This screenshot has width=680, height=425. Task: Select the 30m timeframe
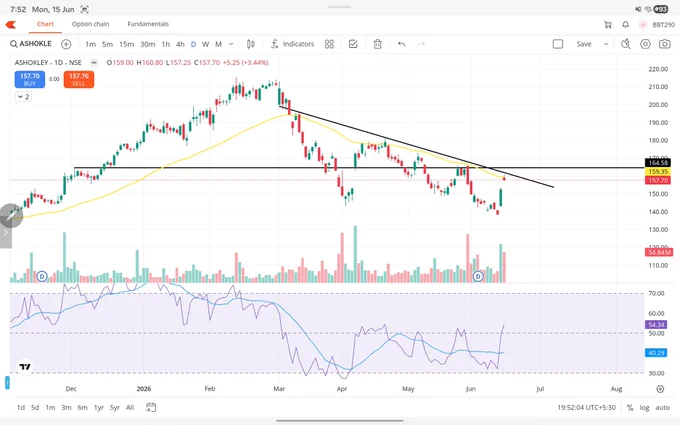(x=147, y=44)
